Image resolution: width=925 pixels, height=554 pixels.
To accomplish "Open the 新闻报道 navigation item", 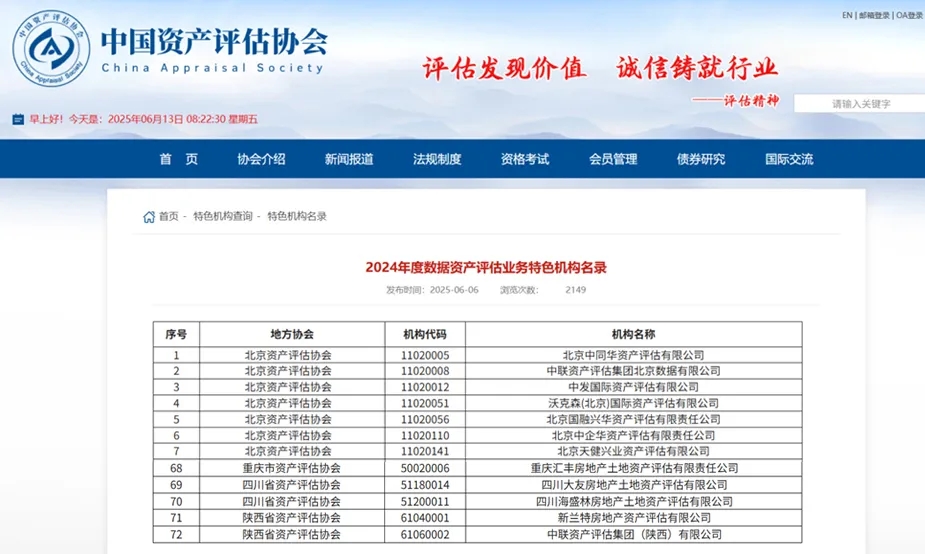I will [349, 159].
